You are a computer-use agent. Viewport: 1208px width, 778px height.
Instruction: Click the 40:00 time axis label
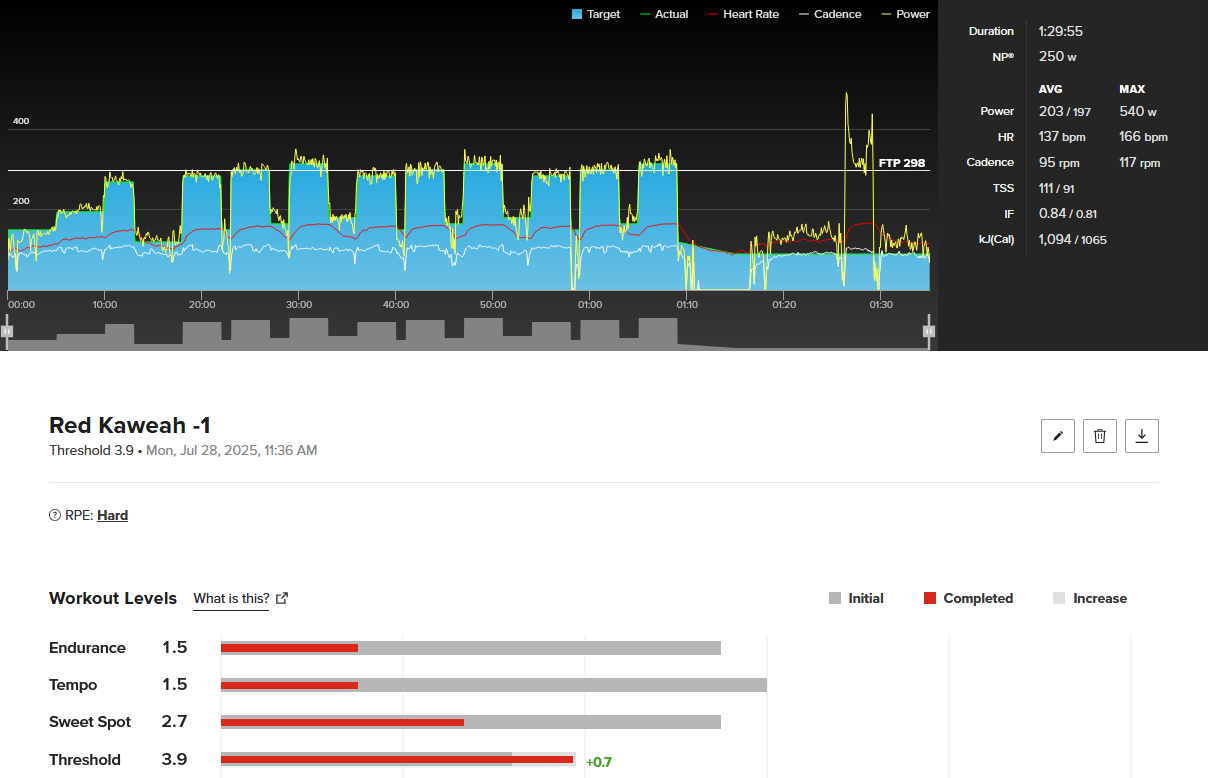pyautogui.click(x=395, y=304)
